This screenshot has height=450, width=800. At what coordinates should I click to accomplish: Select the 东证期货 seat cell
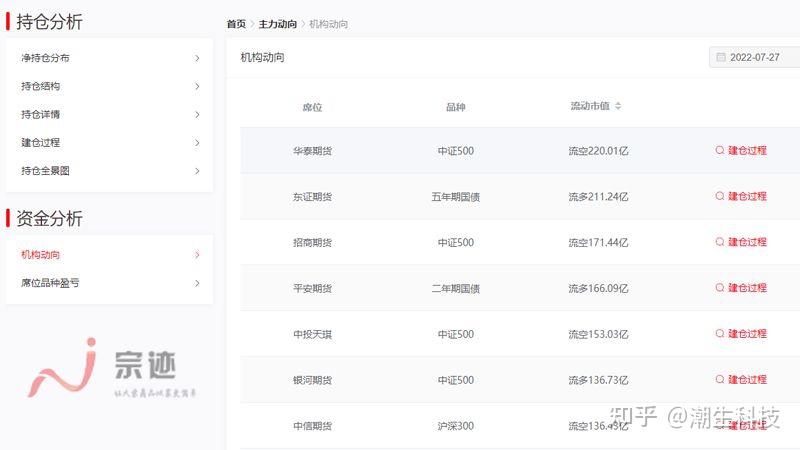[312, 197]
